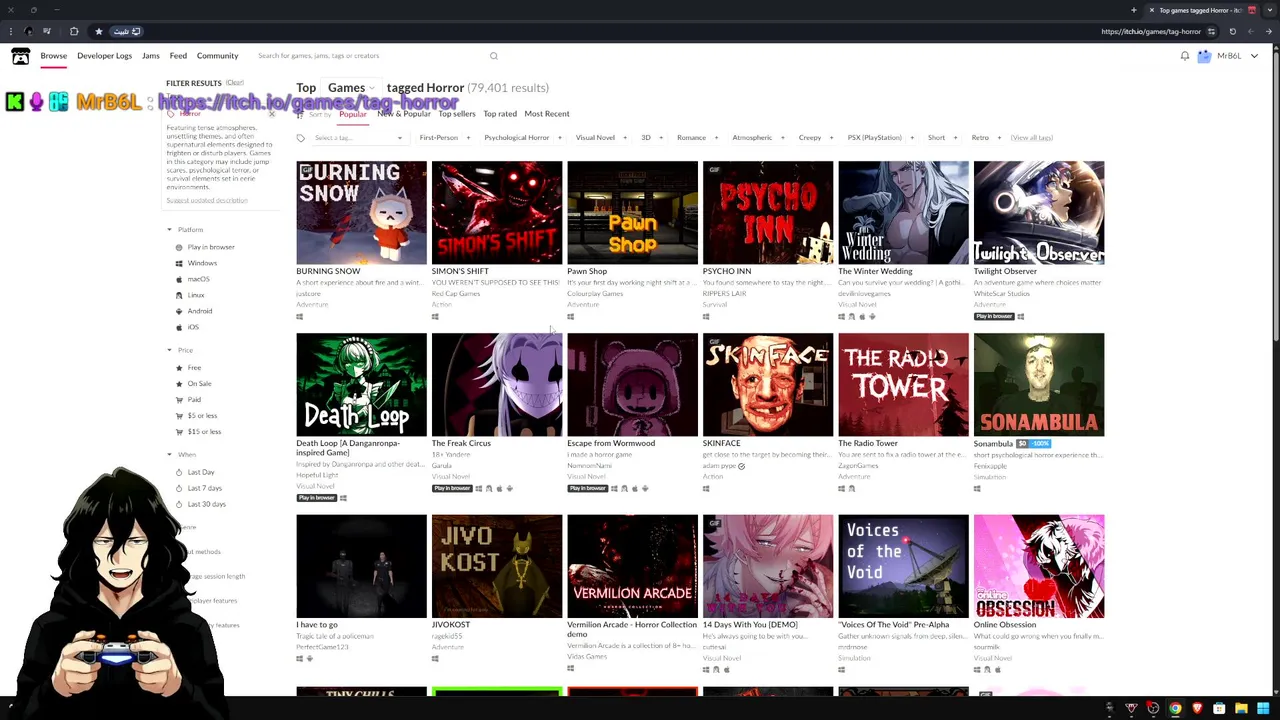Open the Feed tab

pos(178,56)
